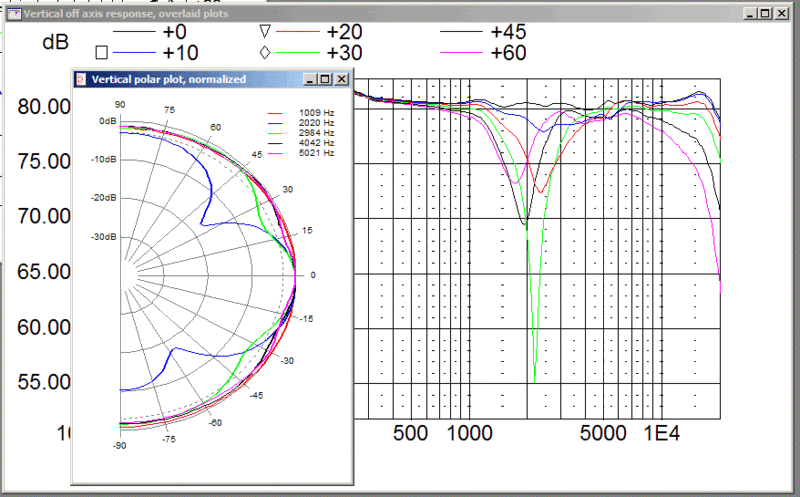Click the -20dB polar ring label
Image resolution: width=800 pixels, height=497 pixels.
coord(104,198)
